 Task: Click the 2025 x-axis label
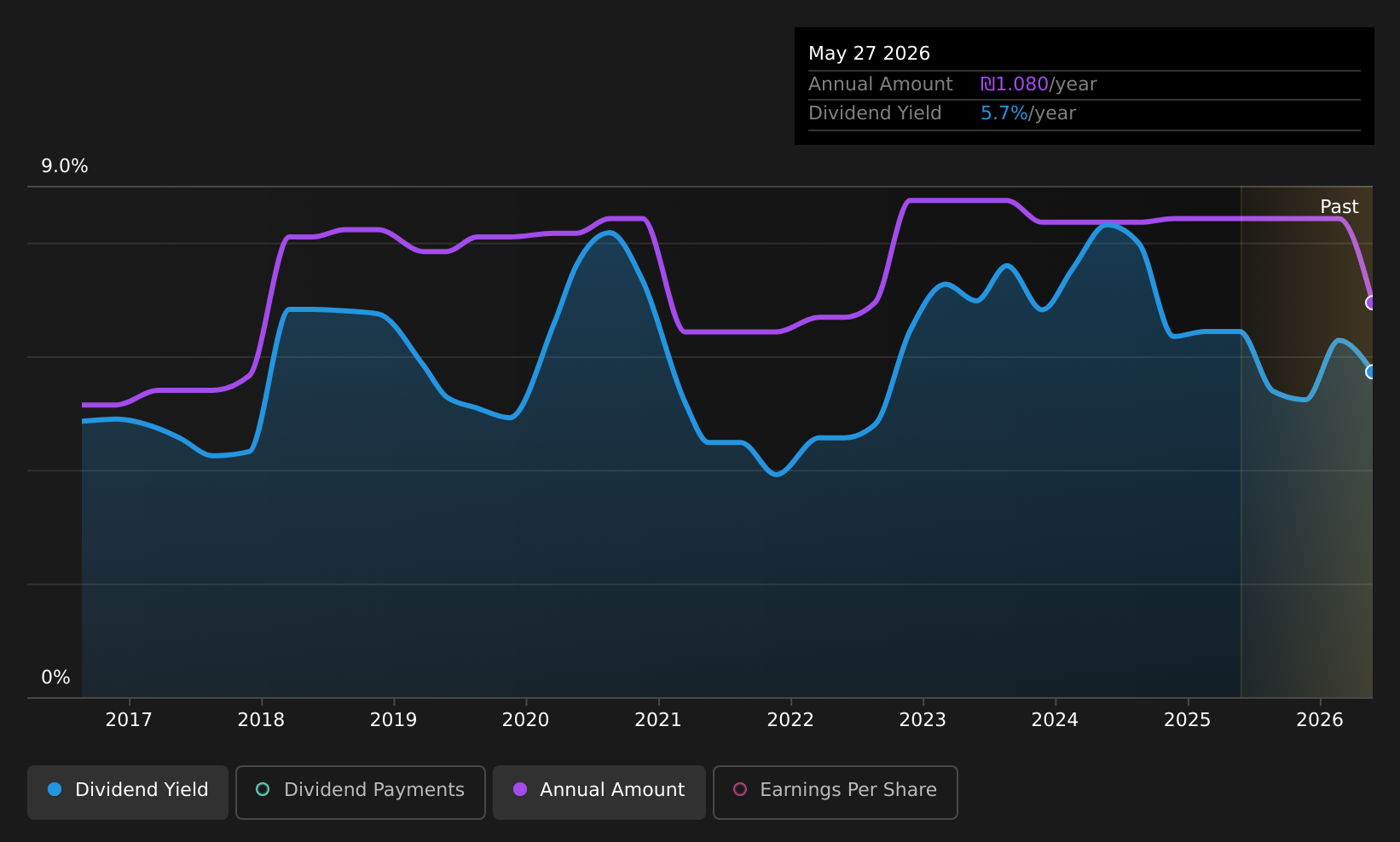1188,720
